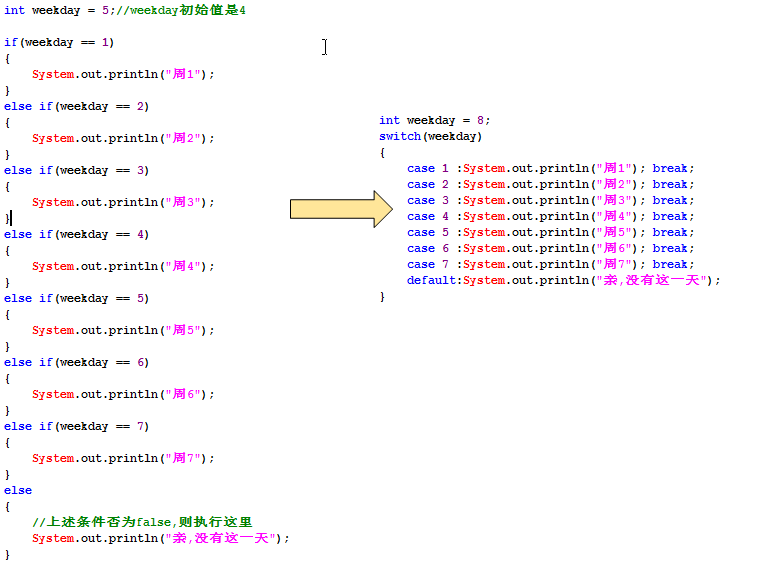757x568 pixels.
Task: Click the line "else if(weekday == 3)"
Action: [x=76, y=170]
